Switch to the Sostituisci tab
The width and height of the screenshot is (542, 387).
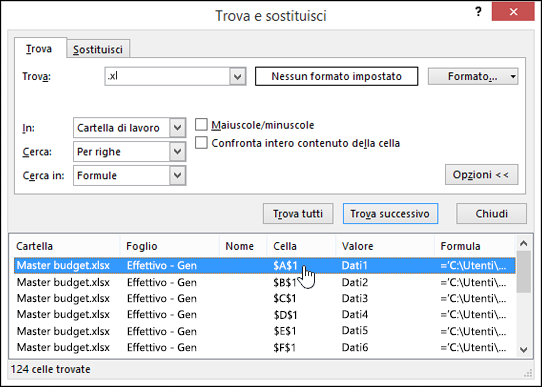tap(98, 49)
